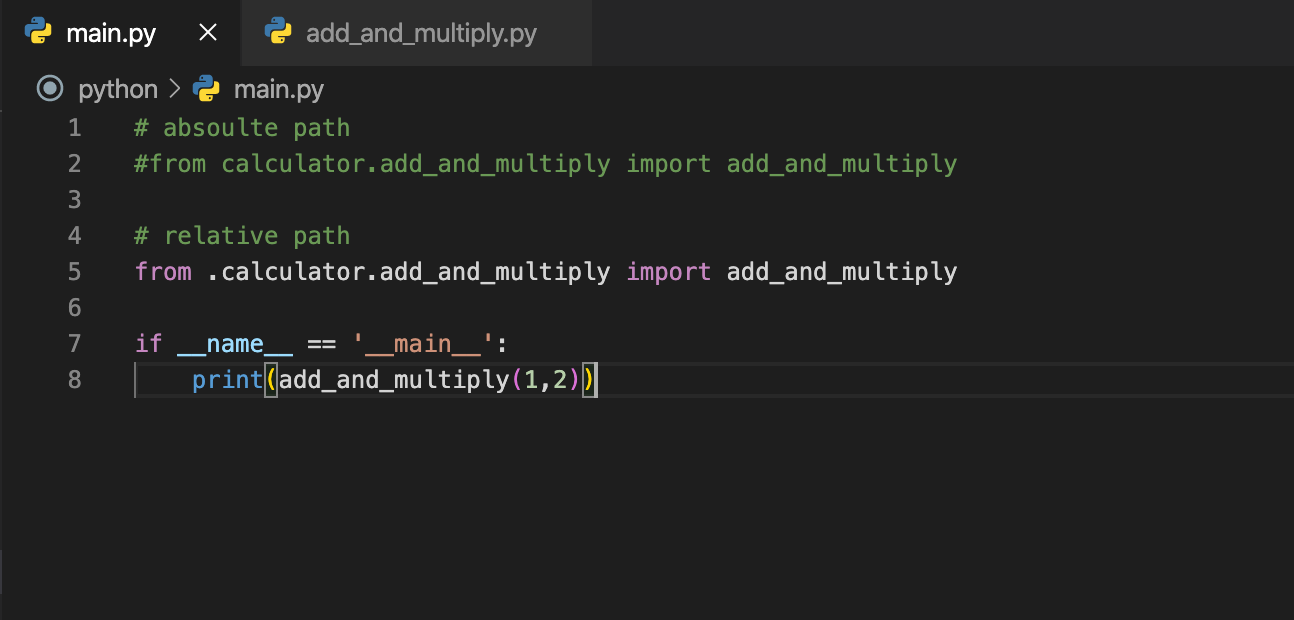Click the circular indicator left of the breadcrumb
This screenshot has height=620, width=1294.
48,89
